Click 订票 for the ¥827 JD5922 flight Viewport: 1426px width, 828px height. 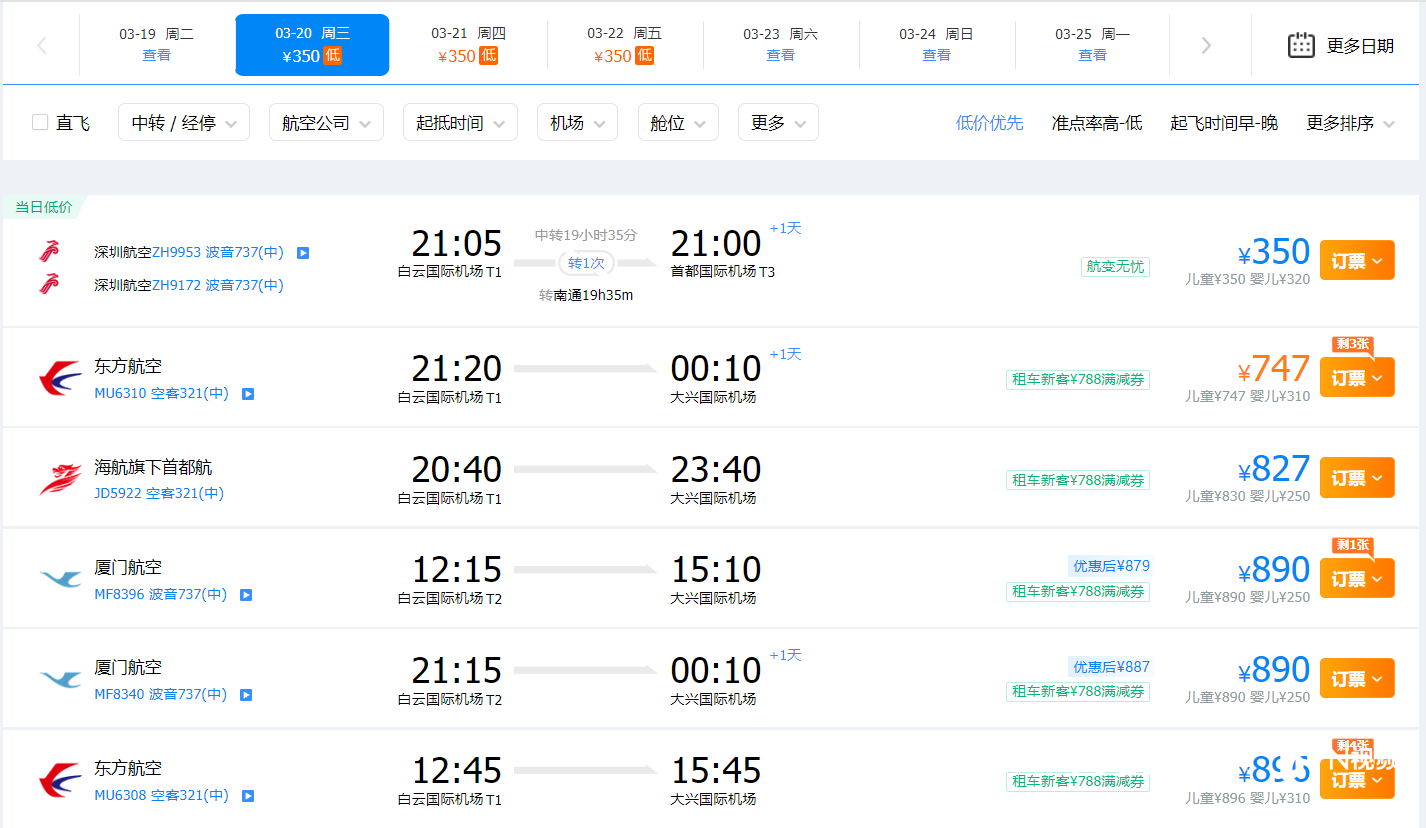[x=1356, y=478]
